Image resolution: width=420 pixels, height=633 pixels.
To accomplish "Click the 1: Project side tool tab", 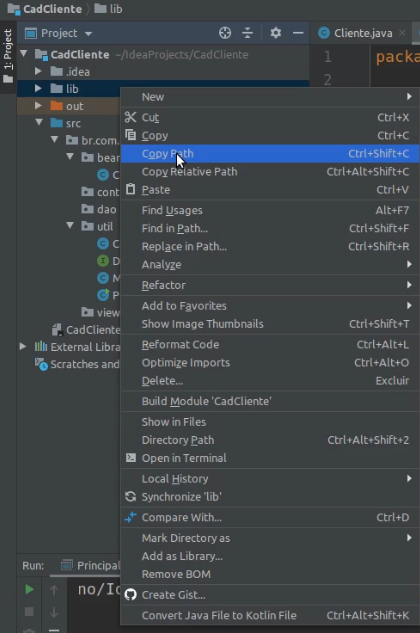I will (x=8, y=55).
